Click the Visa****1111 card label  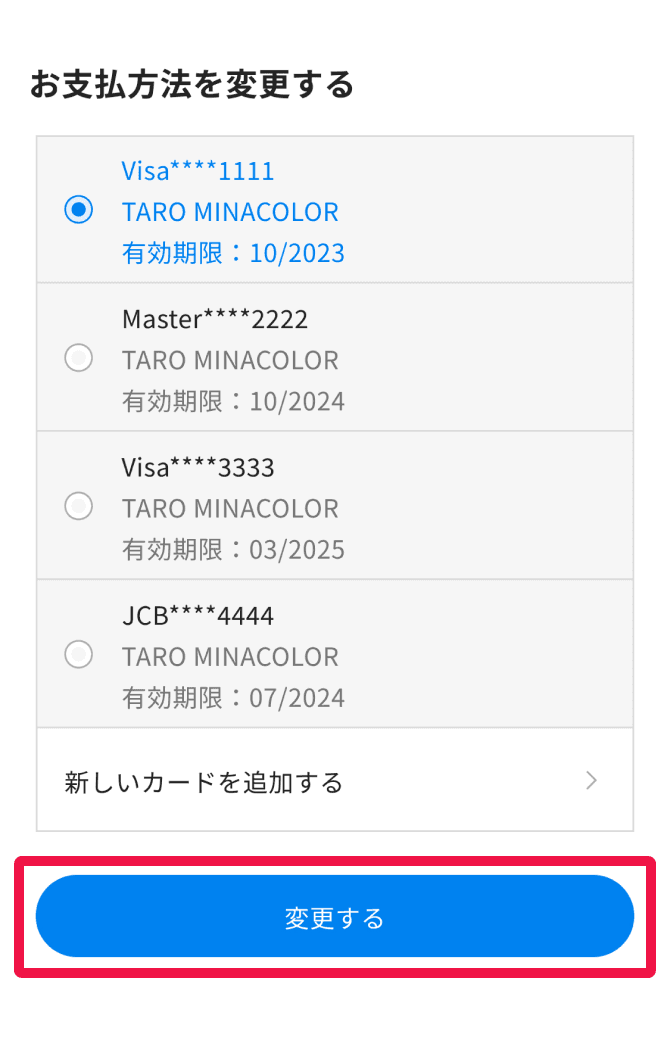(x=198, y=171)
